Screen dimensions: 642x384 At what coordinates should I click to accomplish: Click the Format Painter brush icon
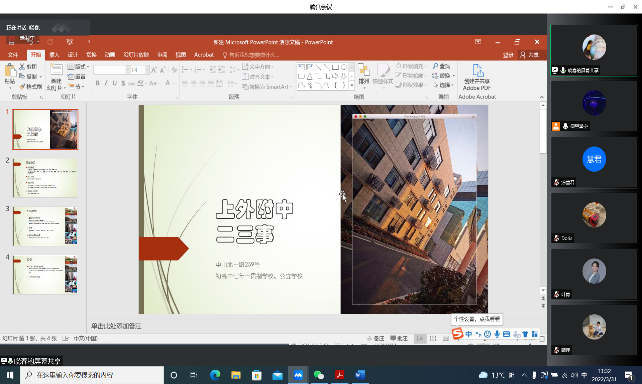click(22, 86)
